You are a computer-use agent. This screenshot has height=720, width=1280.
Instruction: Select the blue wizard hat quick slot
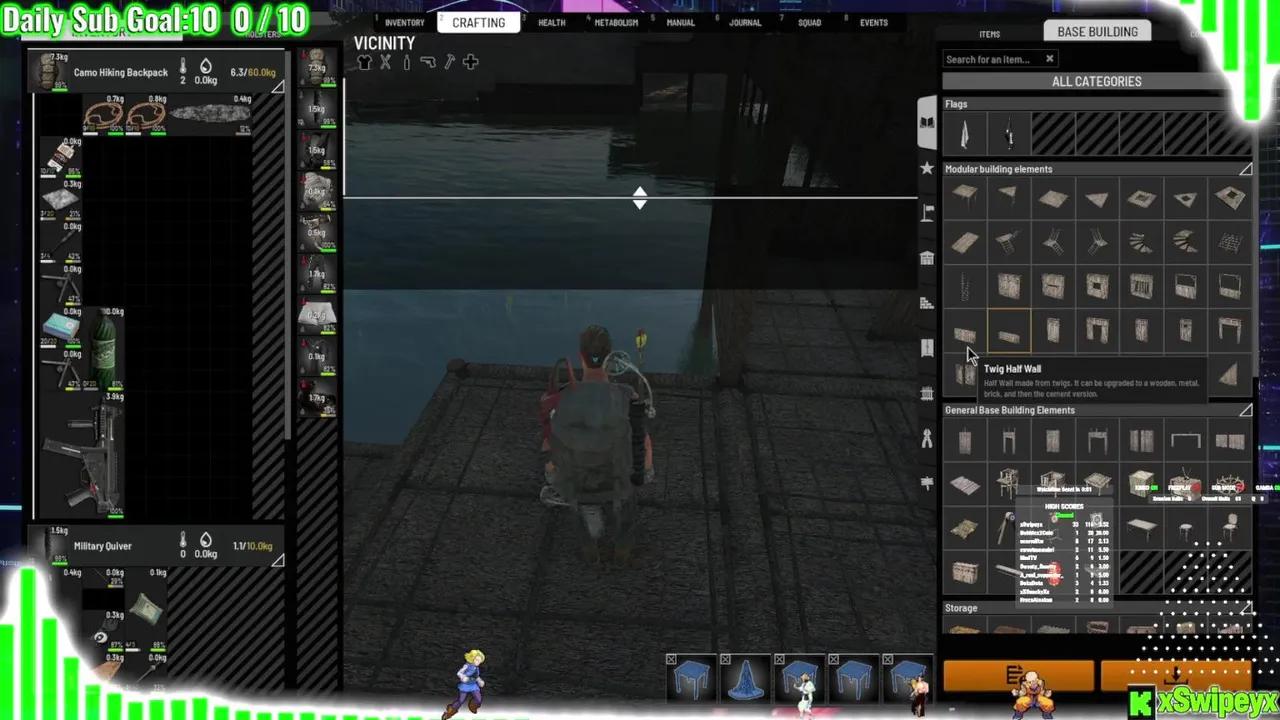click(744, 678)
